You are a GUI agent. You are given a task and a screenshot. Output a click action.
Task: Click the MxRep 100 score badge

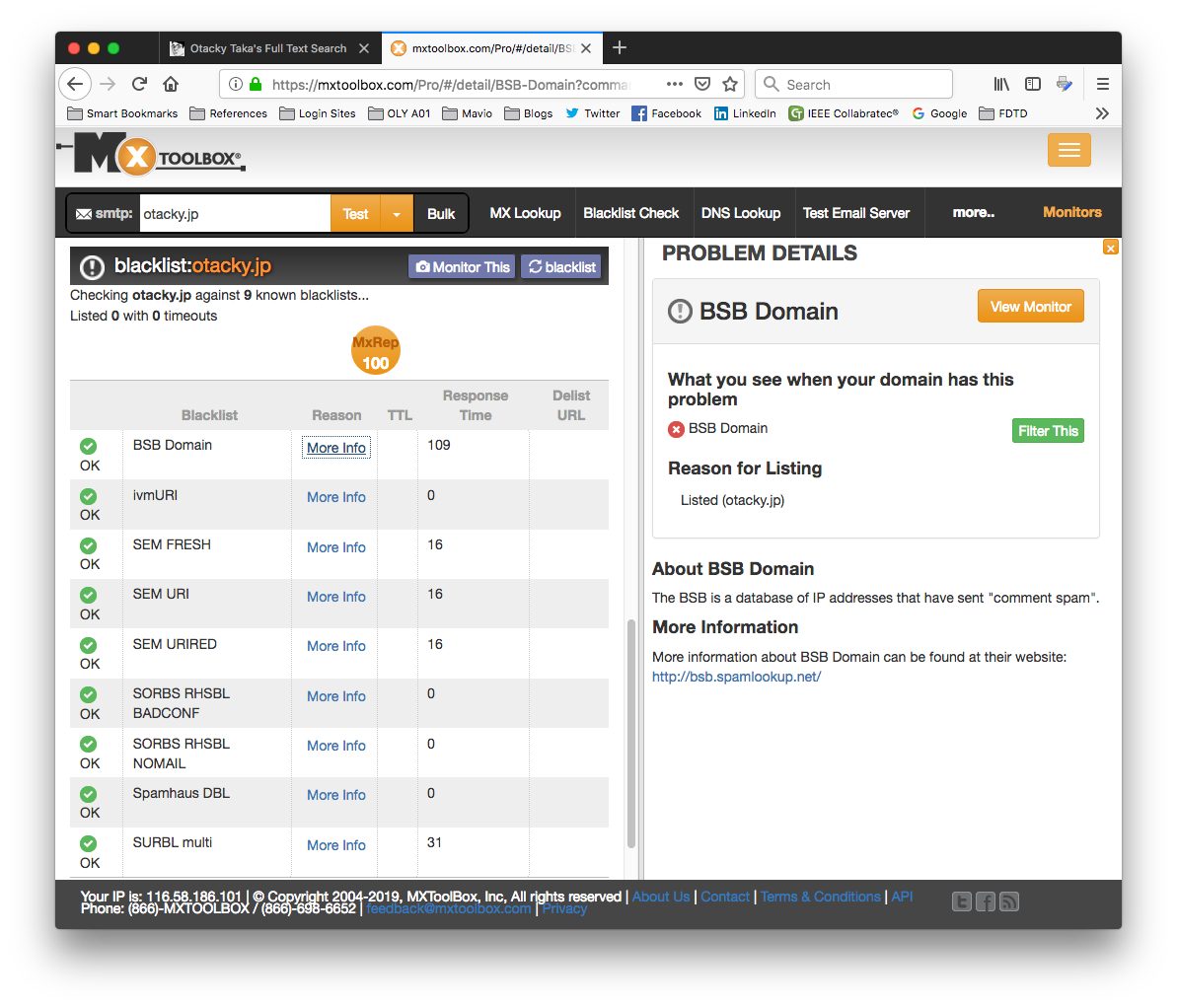[375, 350]
